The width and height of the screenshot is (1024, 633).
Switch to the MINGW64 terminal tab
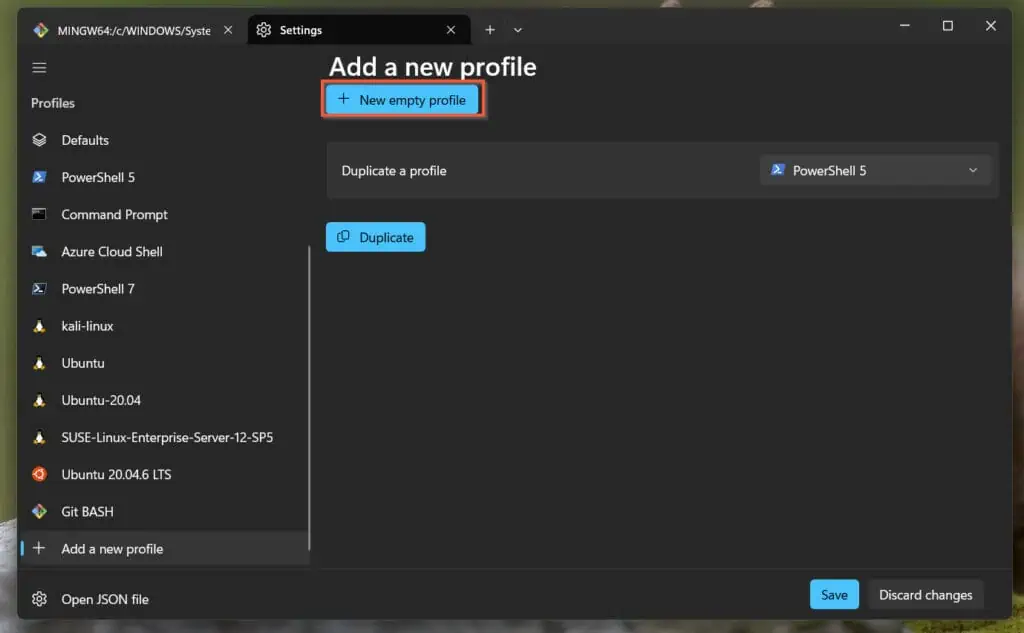[x=134, y=30]
